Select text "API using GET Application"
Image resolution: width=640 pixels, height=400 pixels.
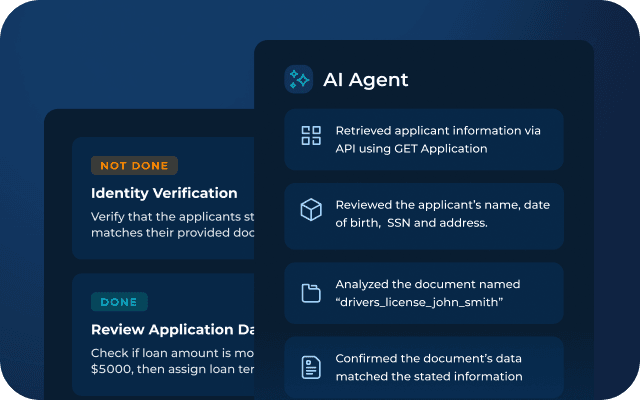point(411,149)
